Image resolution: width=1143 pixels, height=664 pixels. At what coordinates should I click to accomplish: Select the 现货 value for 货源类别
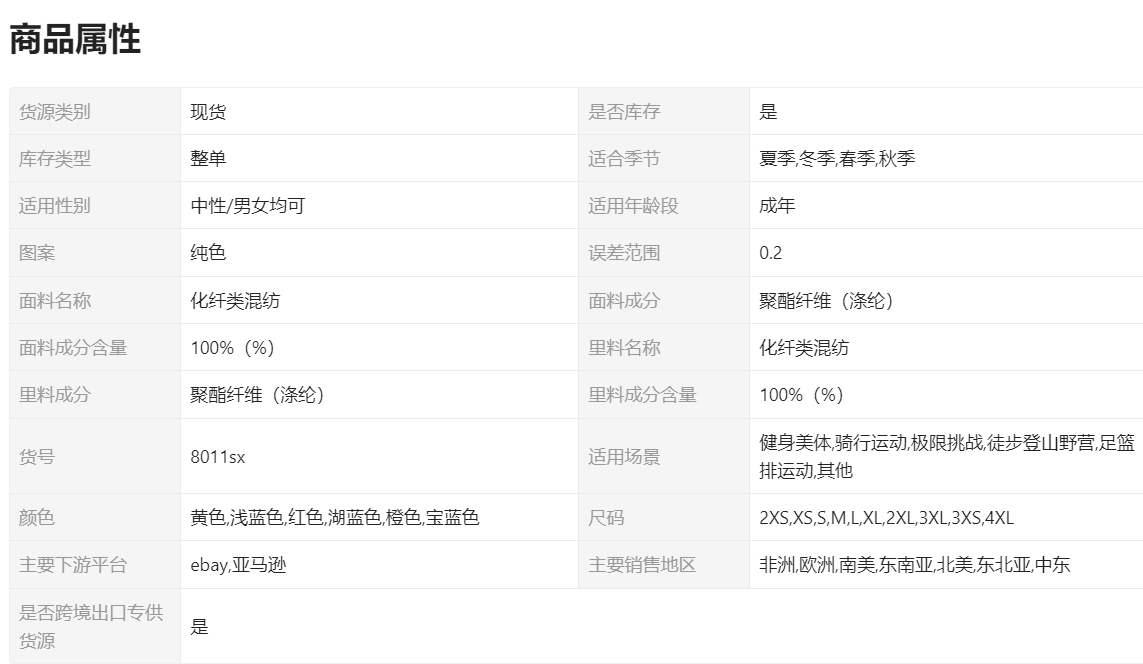pos(208,112)
